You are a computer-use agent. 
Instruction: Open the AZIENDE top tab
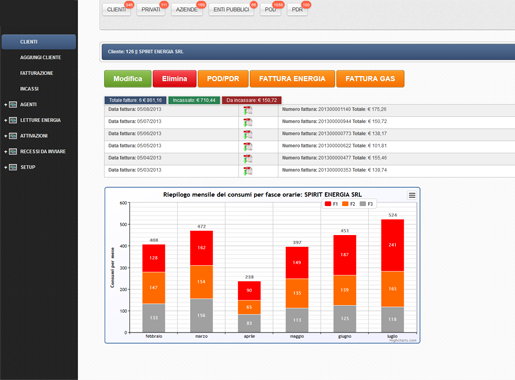click(187, 10)
